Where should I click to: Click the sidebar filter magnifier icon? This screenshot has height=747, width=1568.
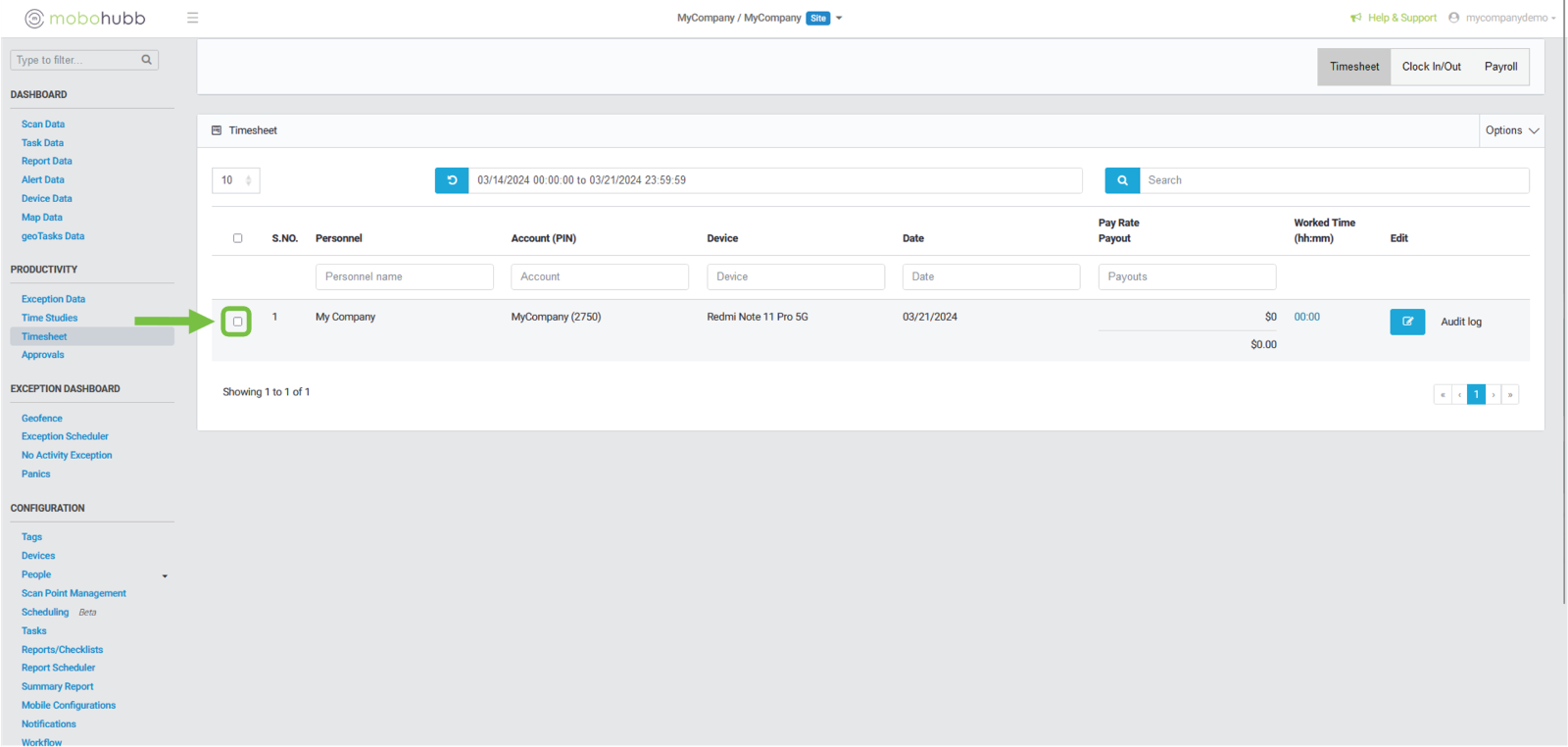pyautogui.click(x=146, y=60)
